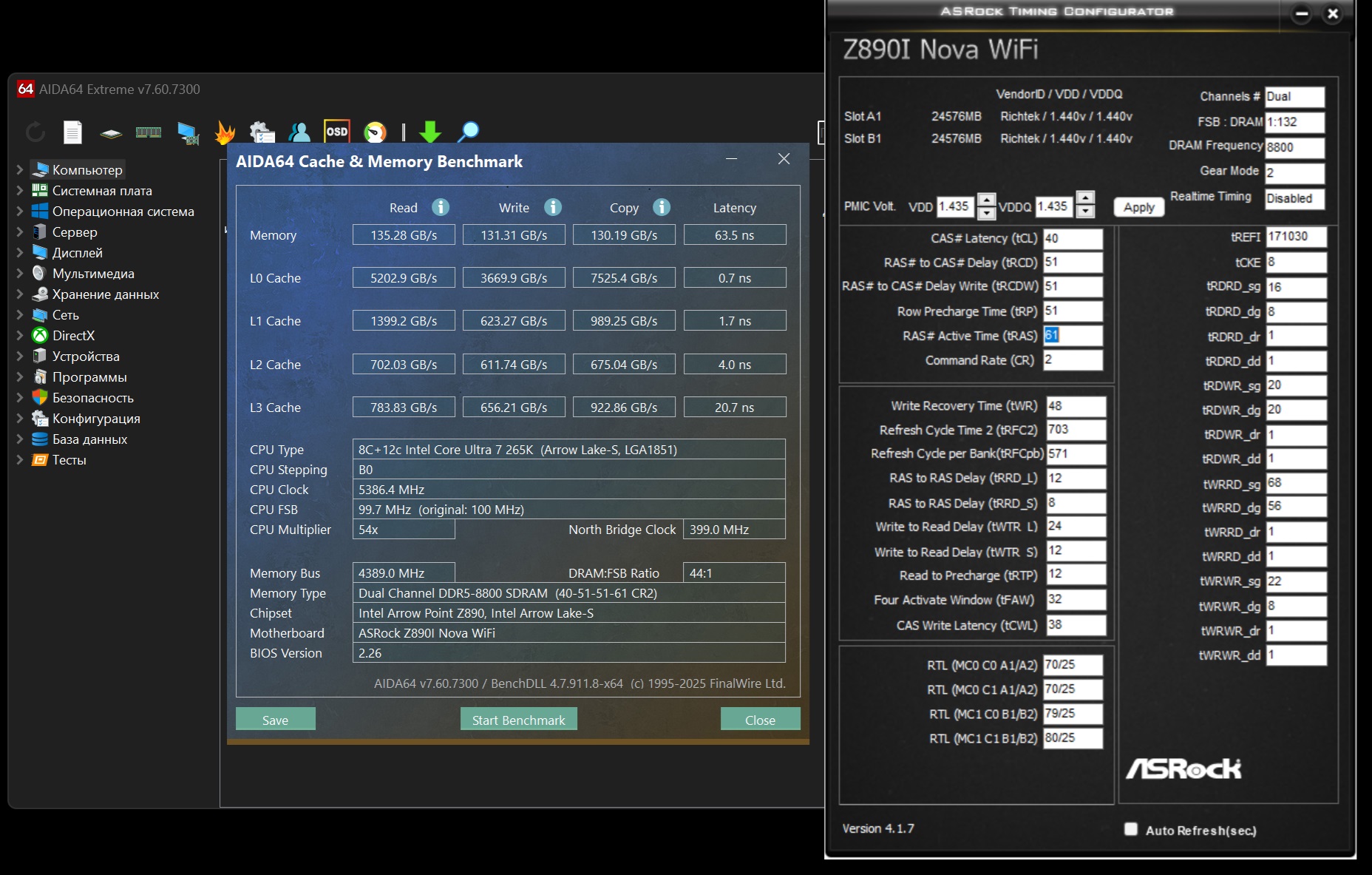Click the users icon in AIDA64 toolbar

point(299,132)
